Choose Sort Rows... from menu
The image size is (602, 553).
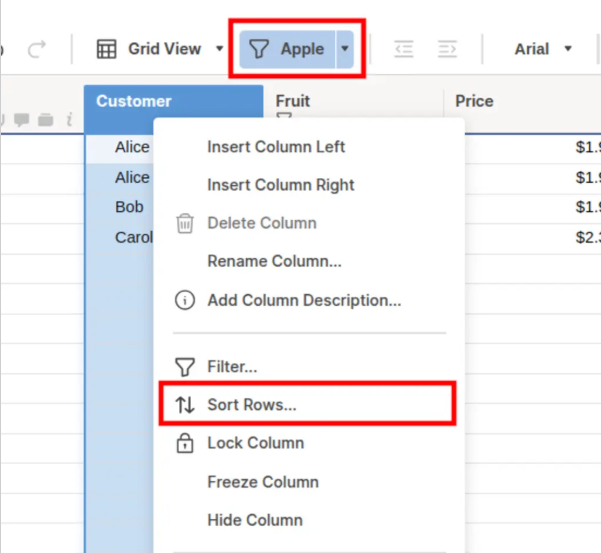click(308, 404)
